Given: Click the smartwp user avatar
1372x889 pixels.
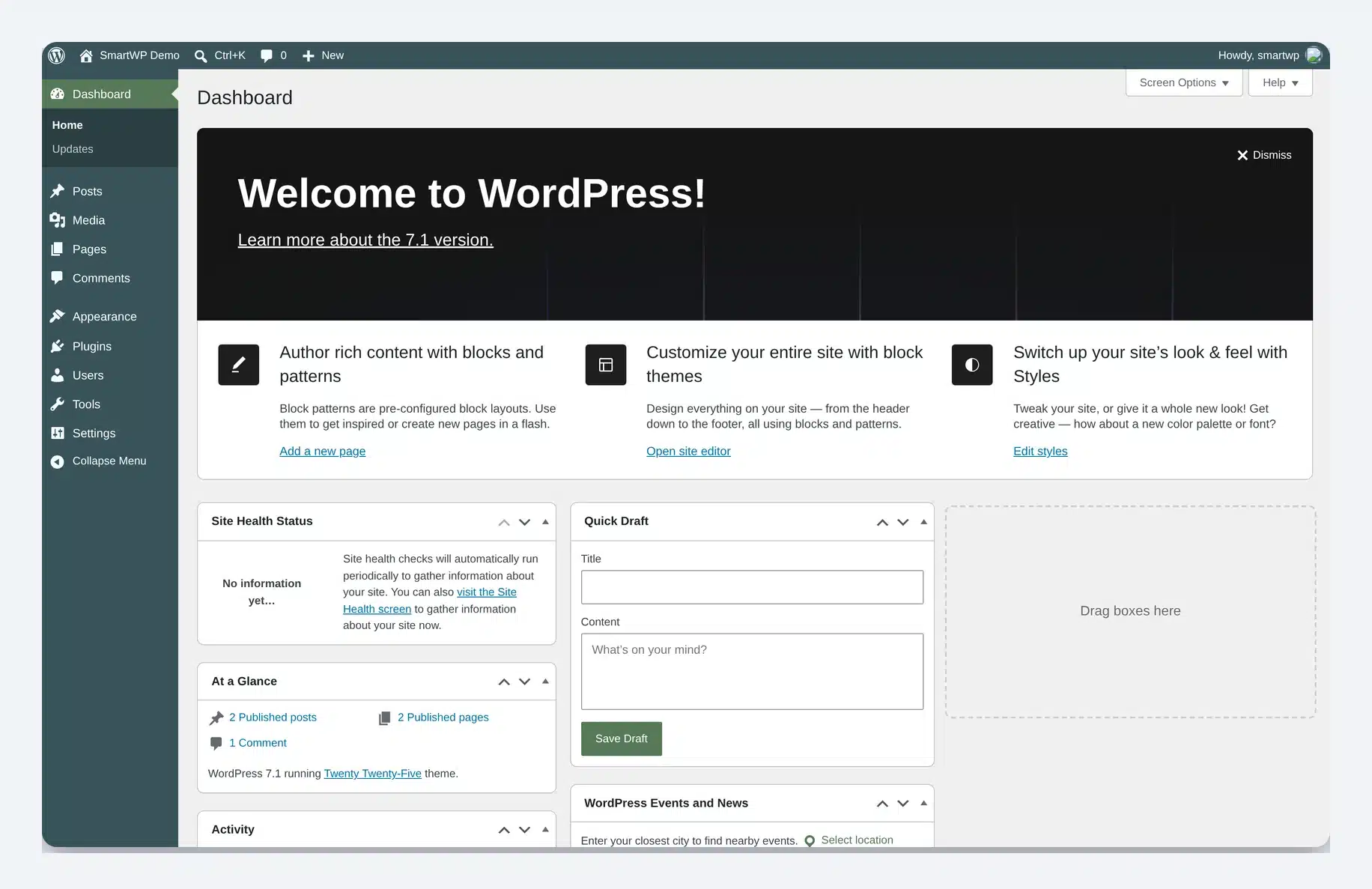Looking at the screenshot, I should point(1314,55).
